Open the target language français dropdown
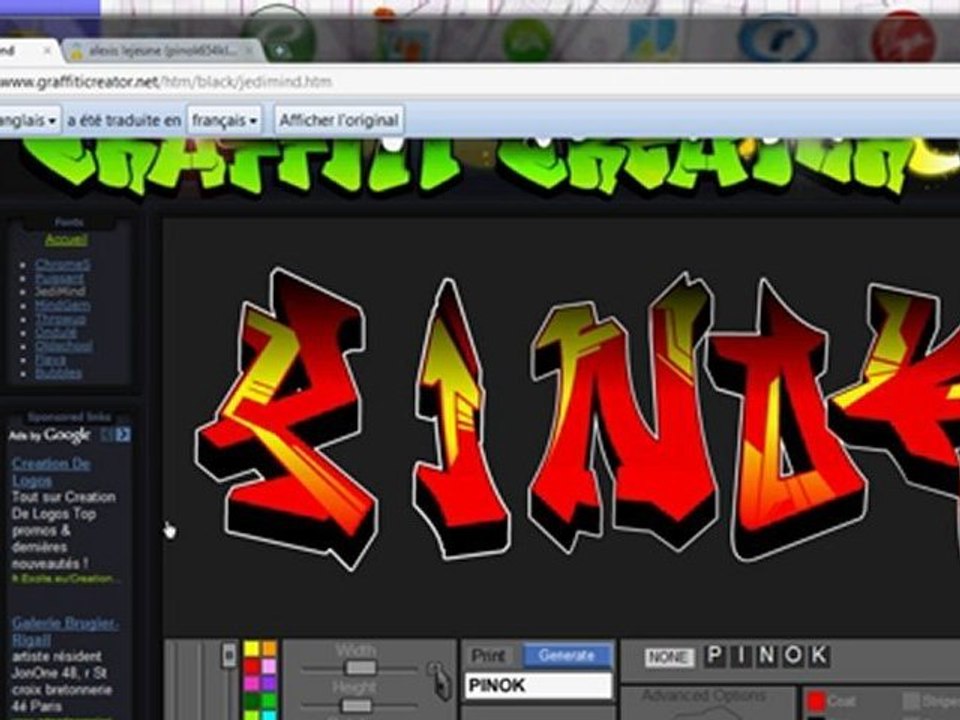The width and height of the screenshot is (960, 720). 224,120
